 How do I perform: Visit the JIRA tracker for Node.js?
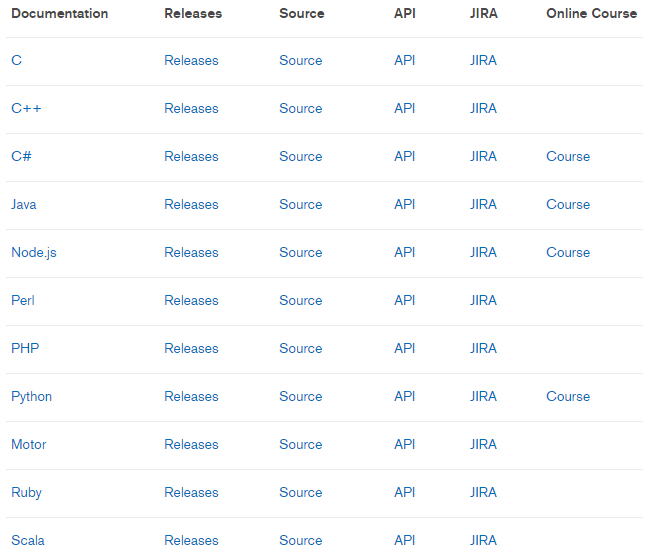pos(483,252)
